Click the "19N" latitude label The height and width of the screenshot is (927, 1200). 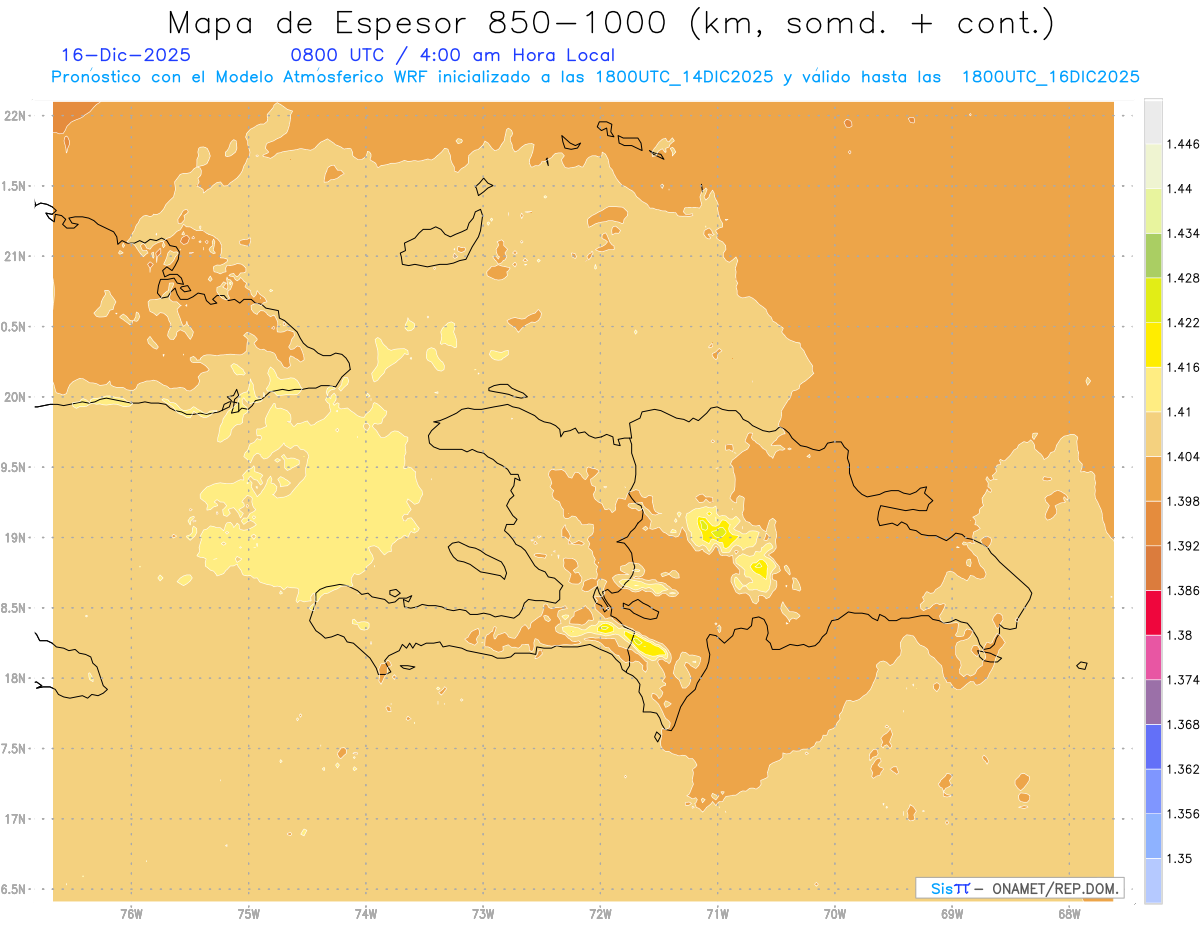[x=16, y=537]
